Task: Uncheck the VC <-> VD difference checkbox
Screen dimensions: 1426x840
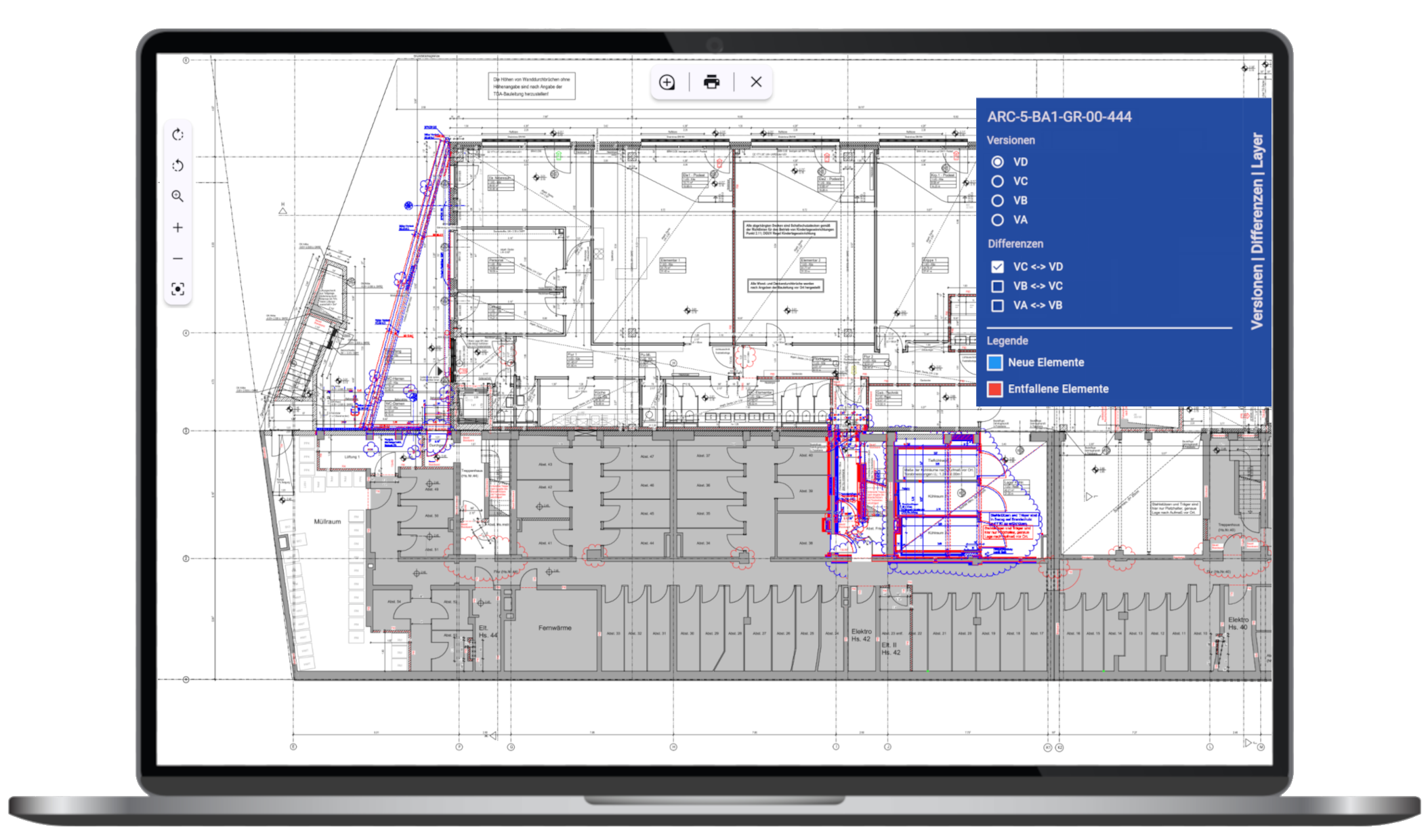Action: click(x=997, y=267)
